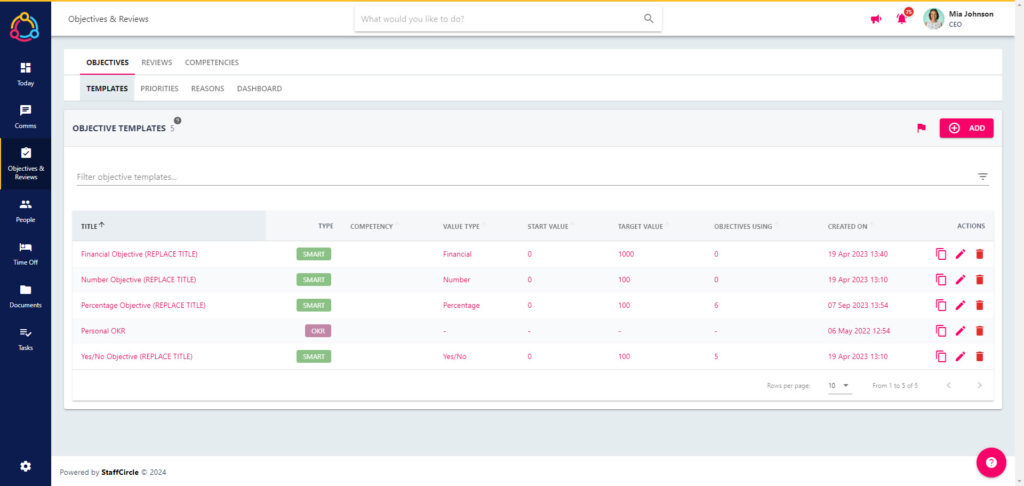This screenshot has width=1024, height=486.
Task: Select the Objectives tab
Action: point(107,63)
